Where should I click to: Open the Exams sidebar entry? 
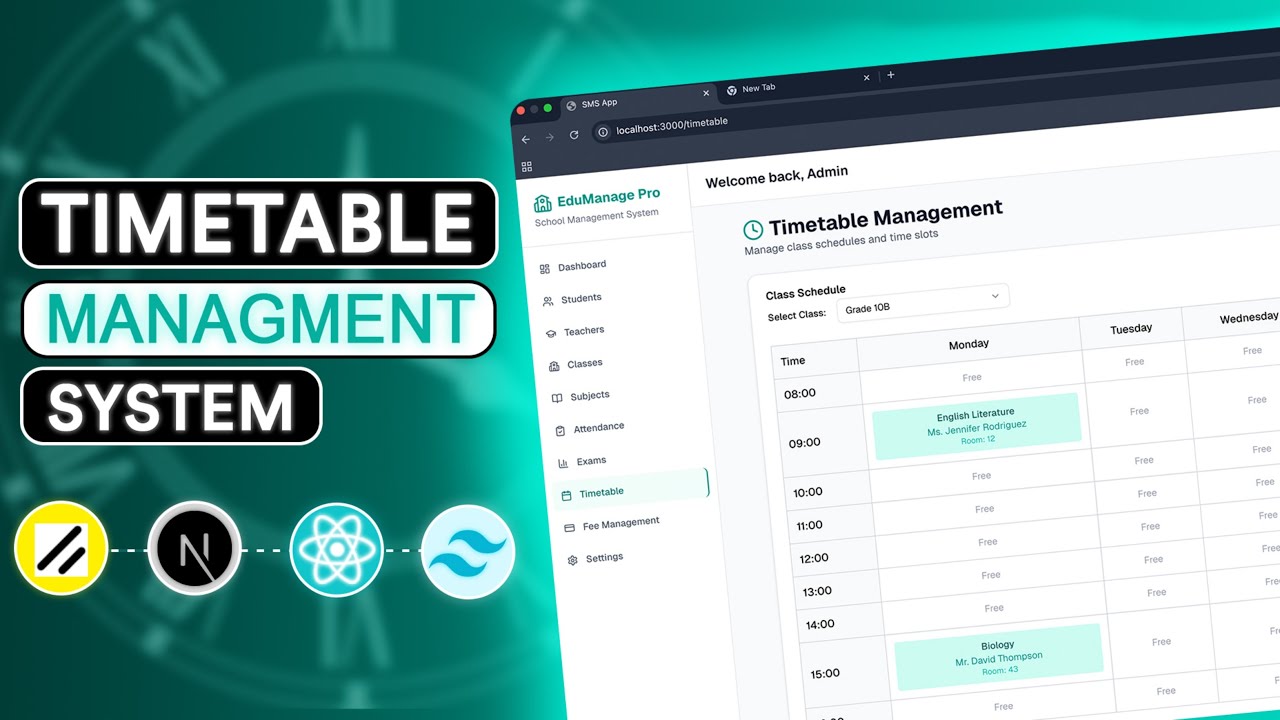(x=583, y=461)
